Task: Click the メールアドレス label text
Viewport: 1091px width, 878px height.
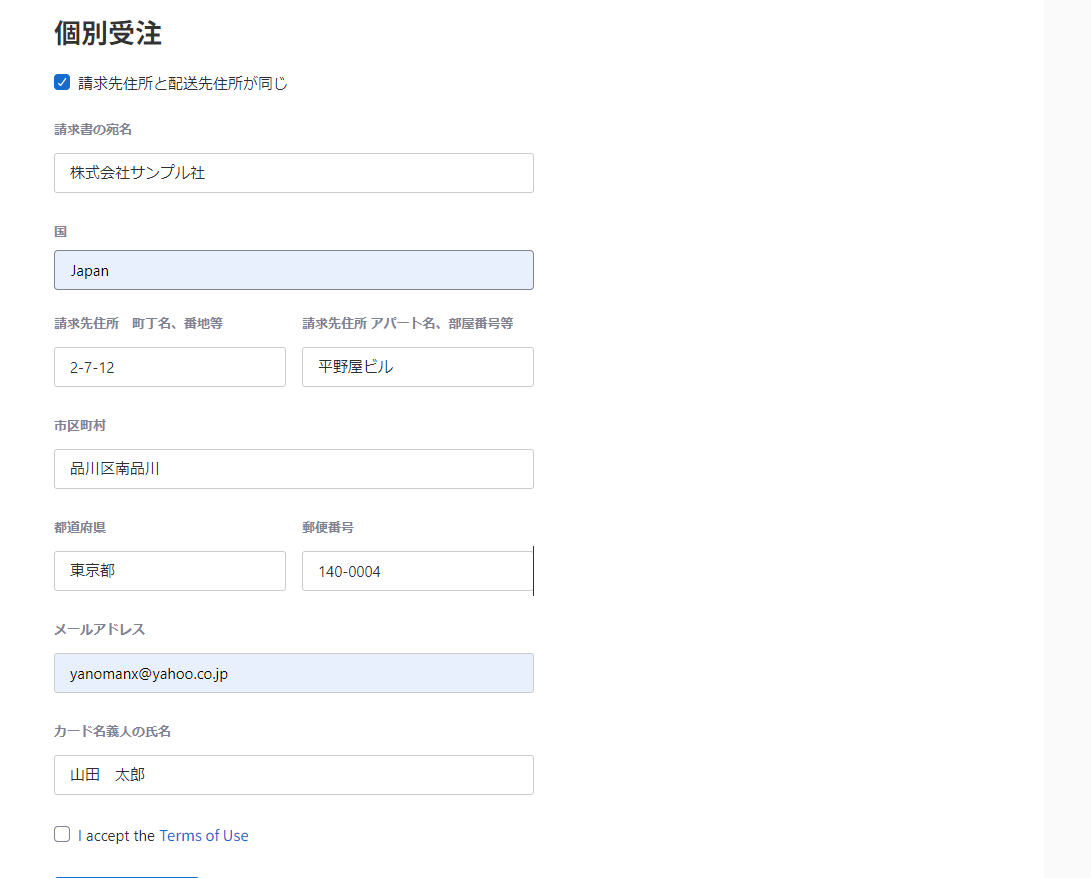Action: (99, 629)
